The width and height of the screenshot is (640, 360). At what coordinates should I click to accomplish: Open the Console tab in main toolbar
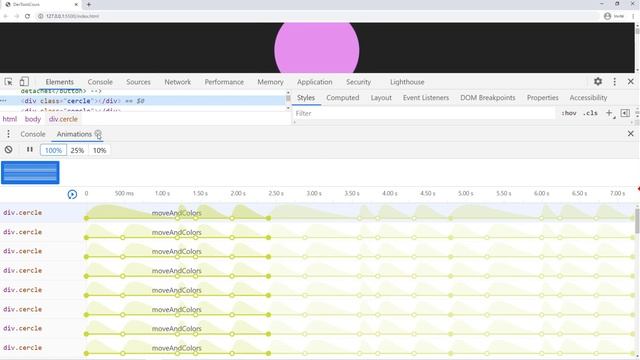point(100,82)
